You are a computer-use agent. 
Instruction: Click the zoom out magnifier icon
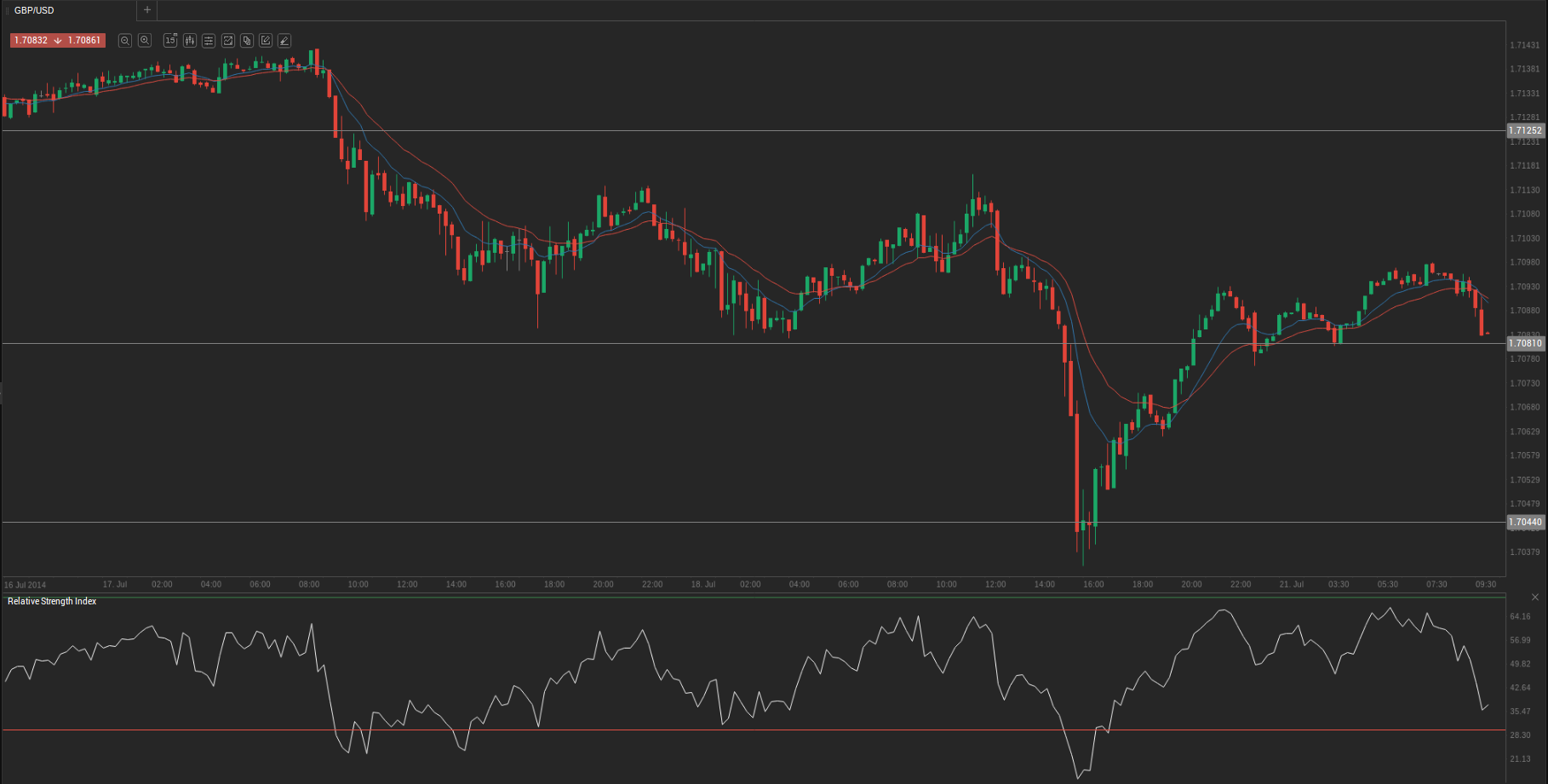tap(125, 41)
